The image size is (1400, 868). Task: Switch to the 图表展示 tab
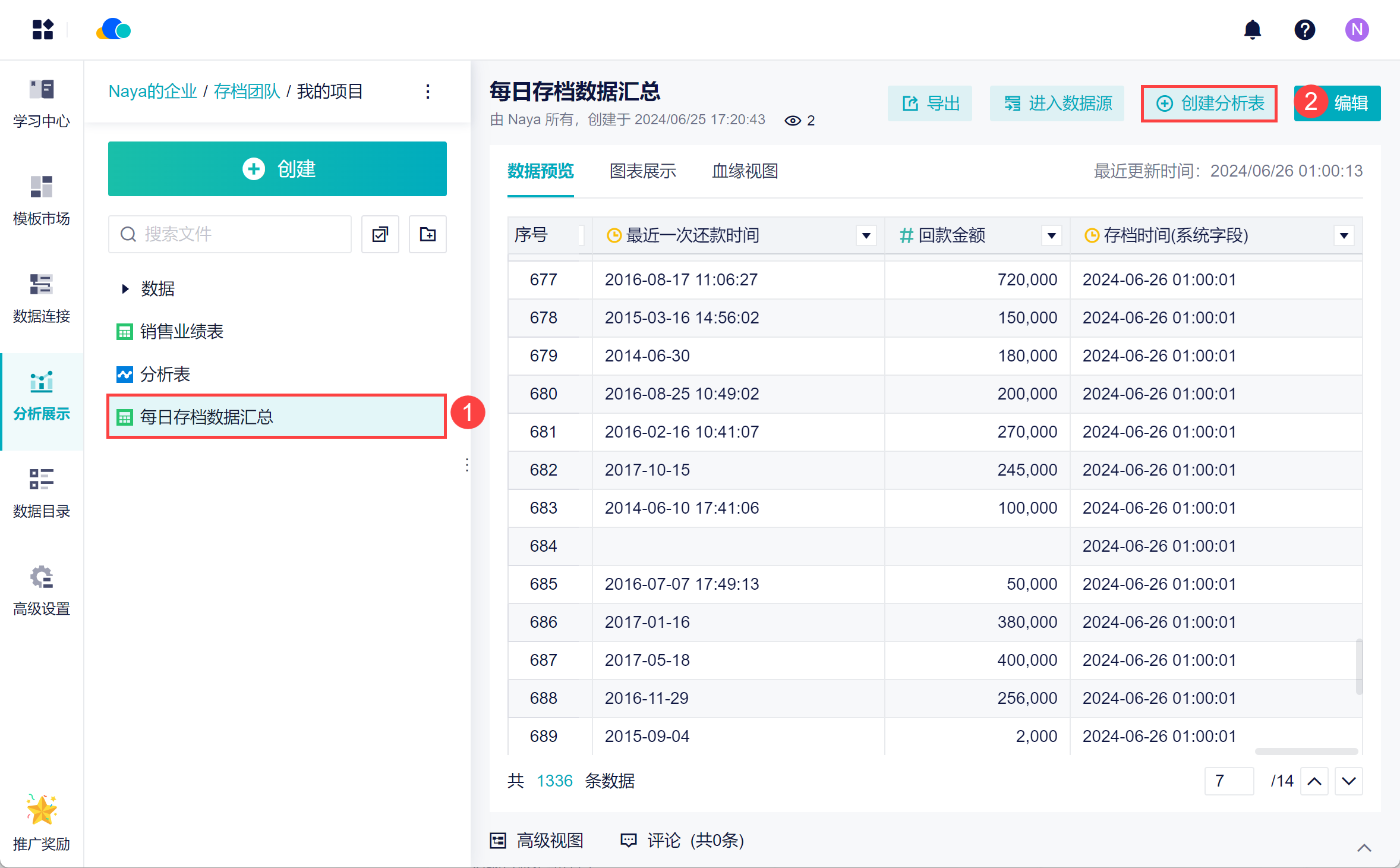642,171
